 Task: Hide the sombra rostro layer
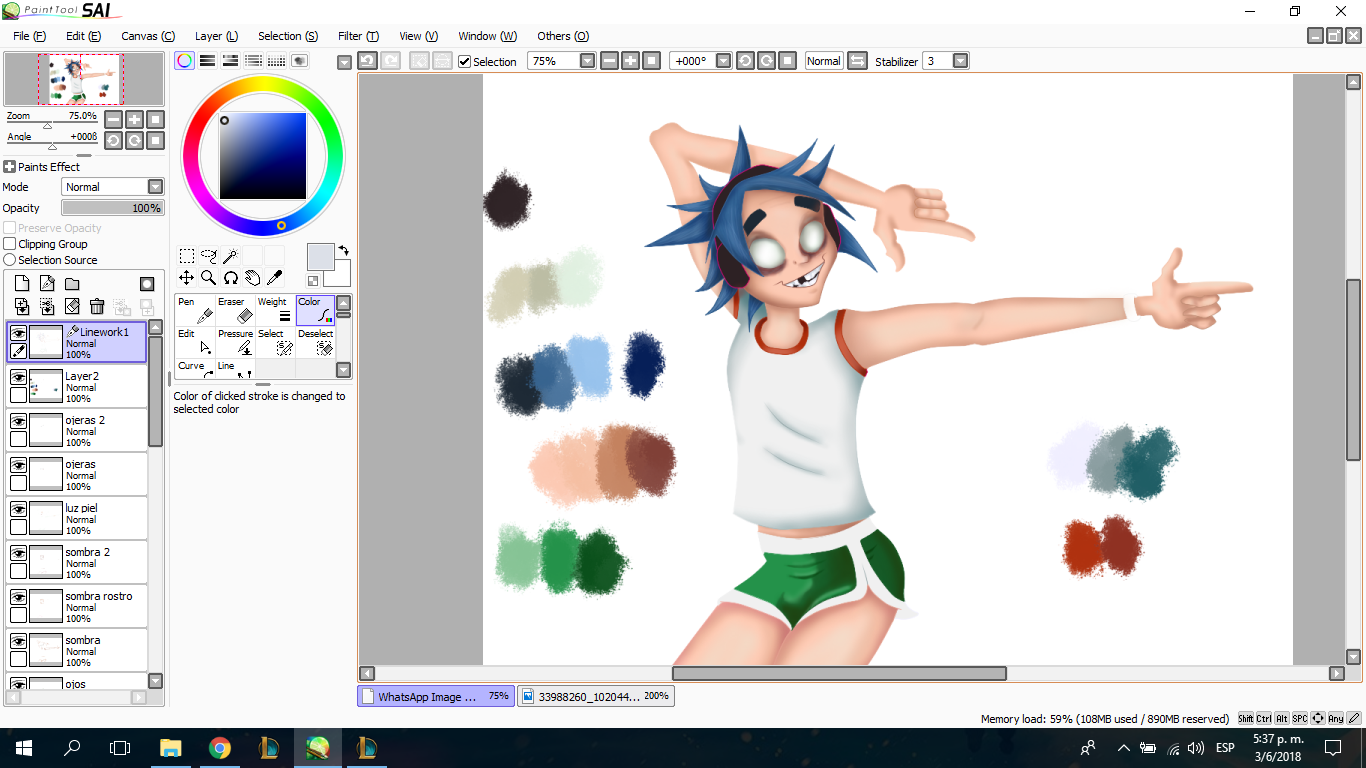point(18,597)
